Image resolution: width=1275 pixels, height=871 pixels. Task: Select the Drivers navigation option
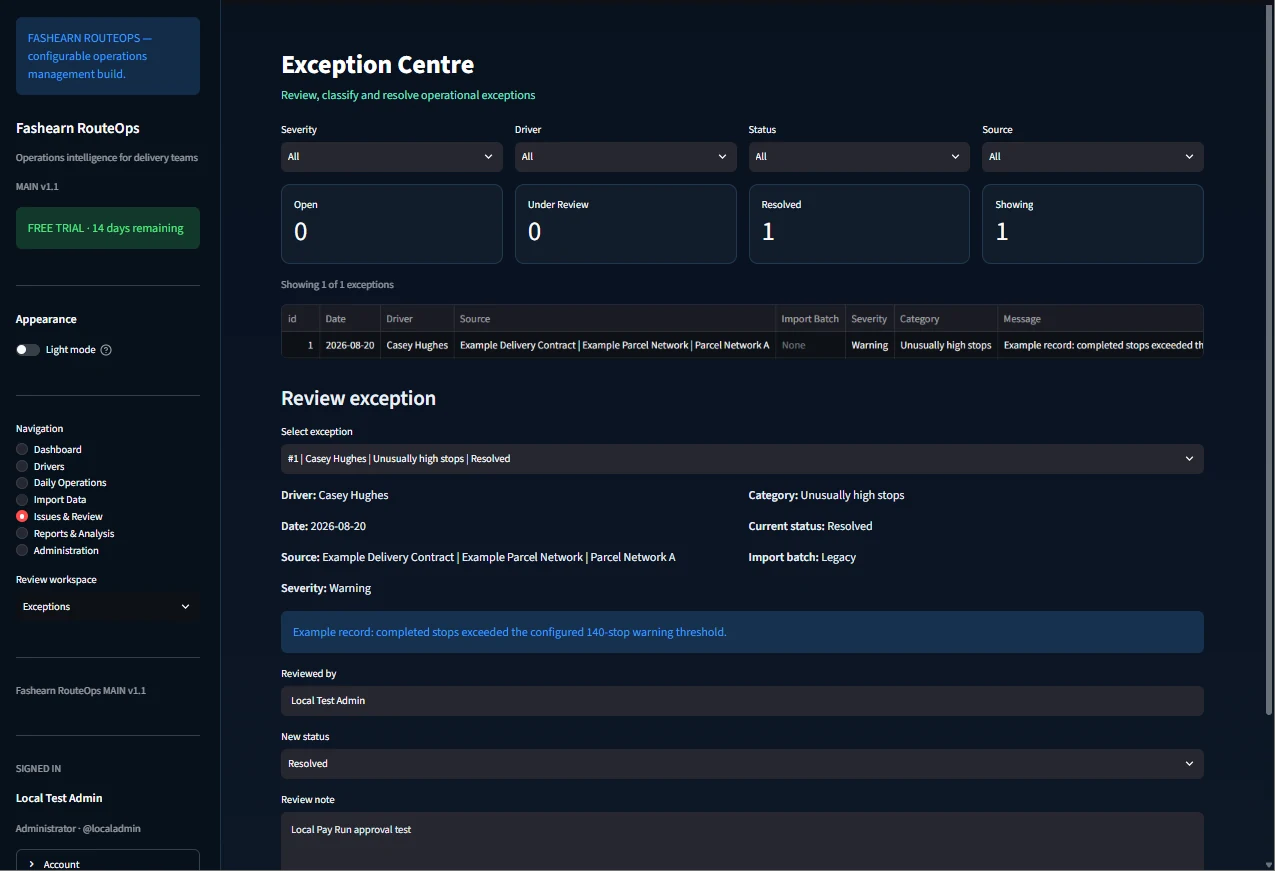pos(40,466)
